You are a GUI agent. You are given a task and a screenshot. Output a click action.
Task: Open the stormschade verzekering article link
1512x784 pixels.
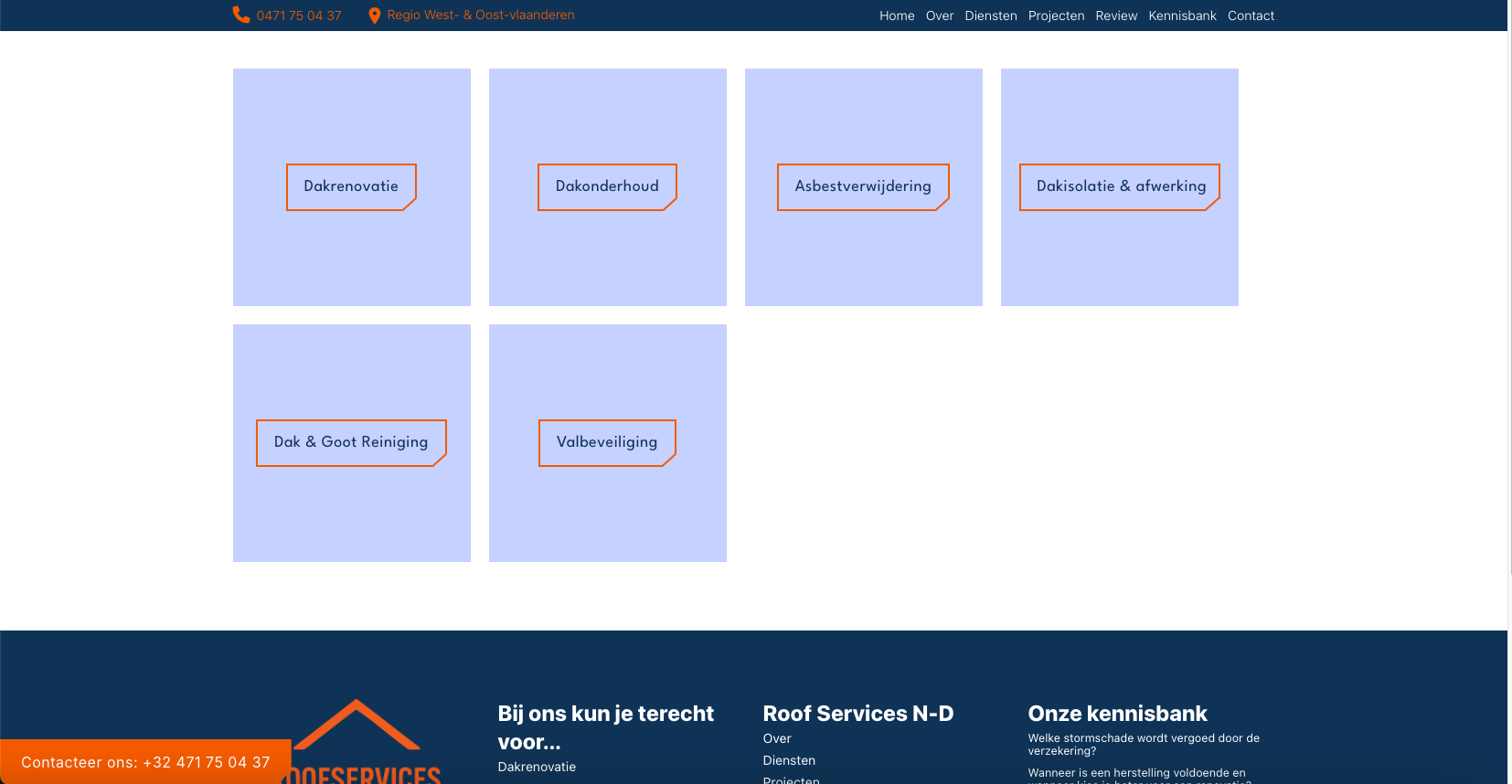(x=1143, y=744)
